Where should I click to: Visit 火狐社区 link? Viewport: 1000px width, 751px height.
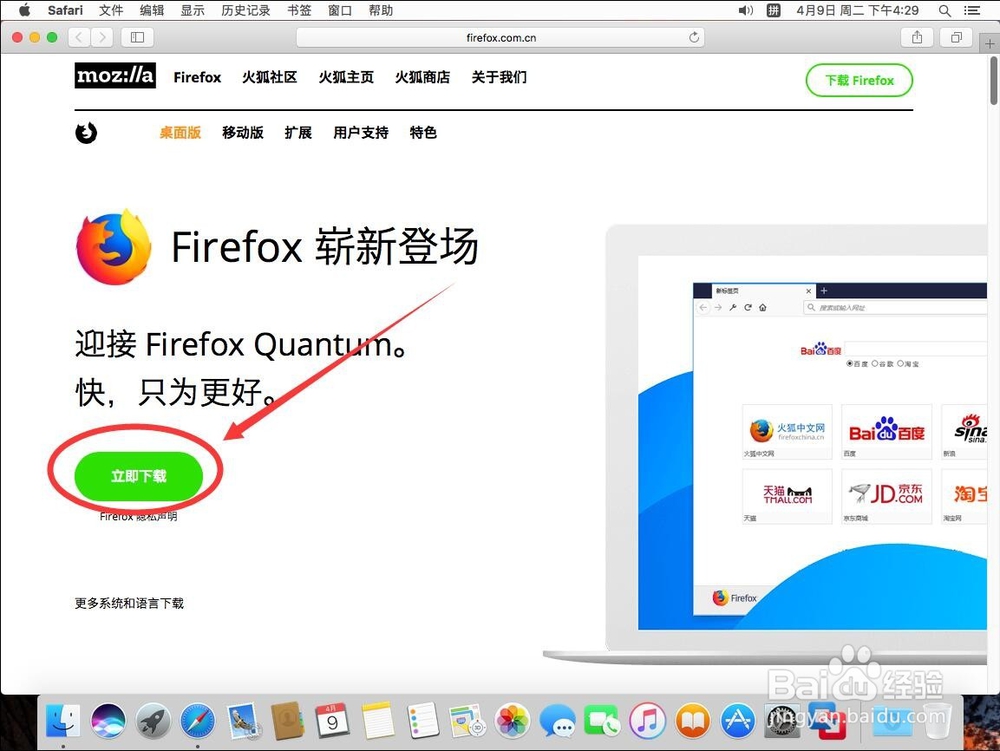(269, 77)
